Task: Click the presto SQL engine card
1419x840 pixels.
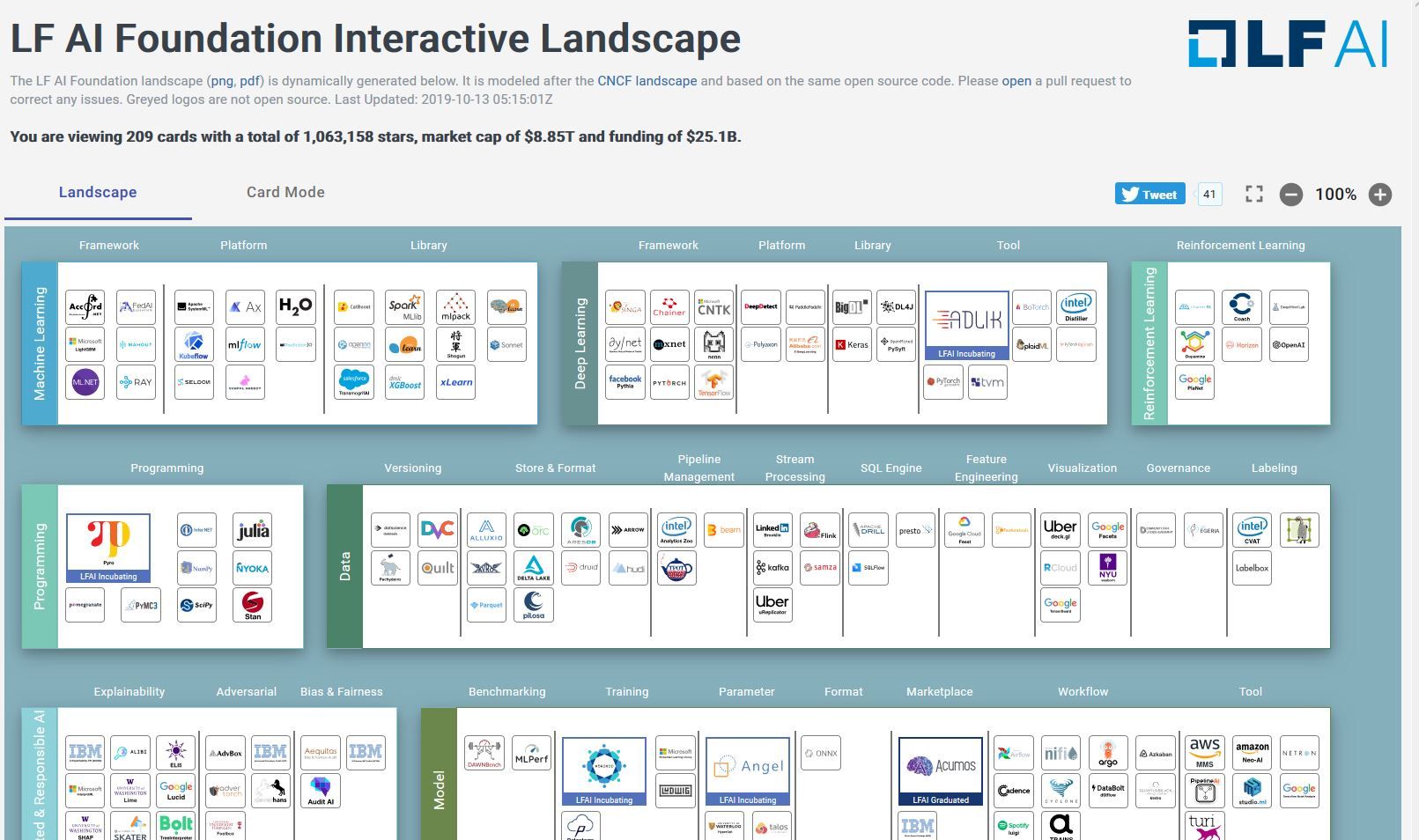Action: tap(916, 530)
